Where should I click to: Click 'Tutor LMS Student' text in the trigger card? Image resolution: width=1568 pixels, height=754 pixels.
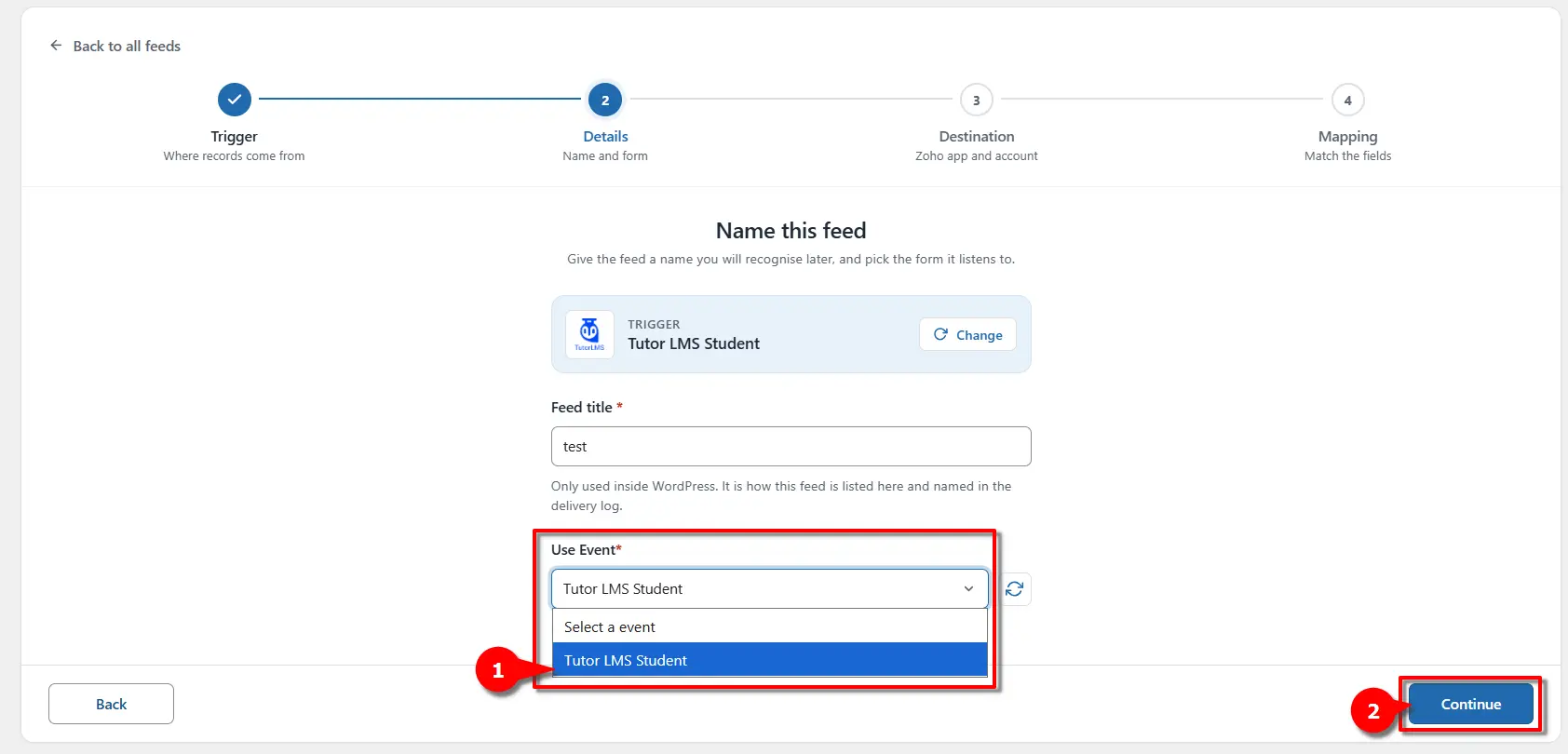(694, 343)
